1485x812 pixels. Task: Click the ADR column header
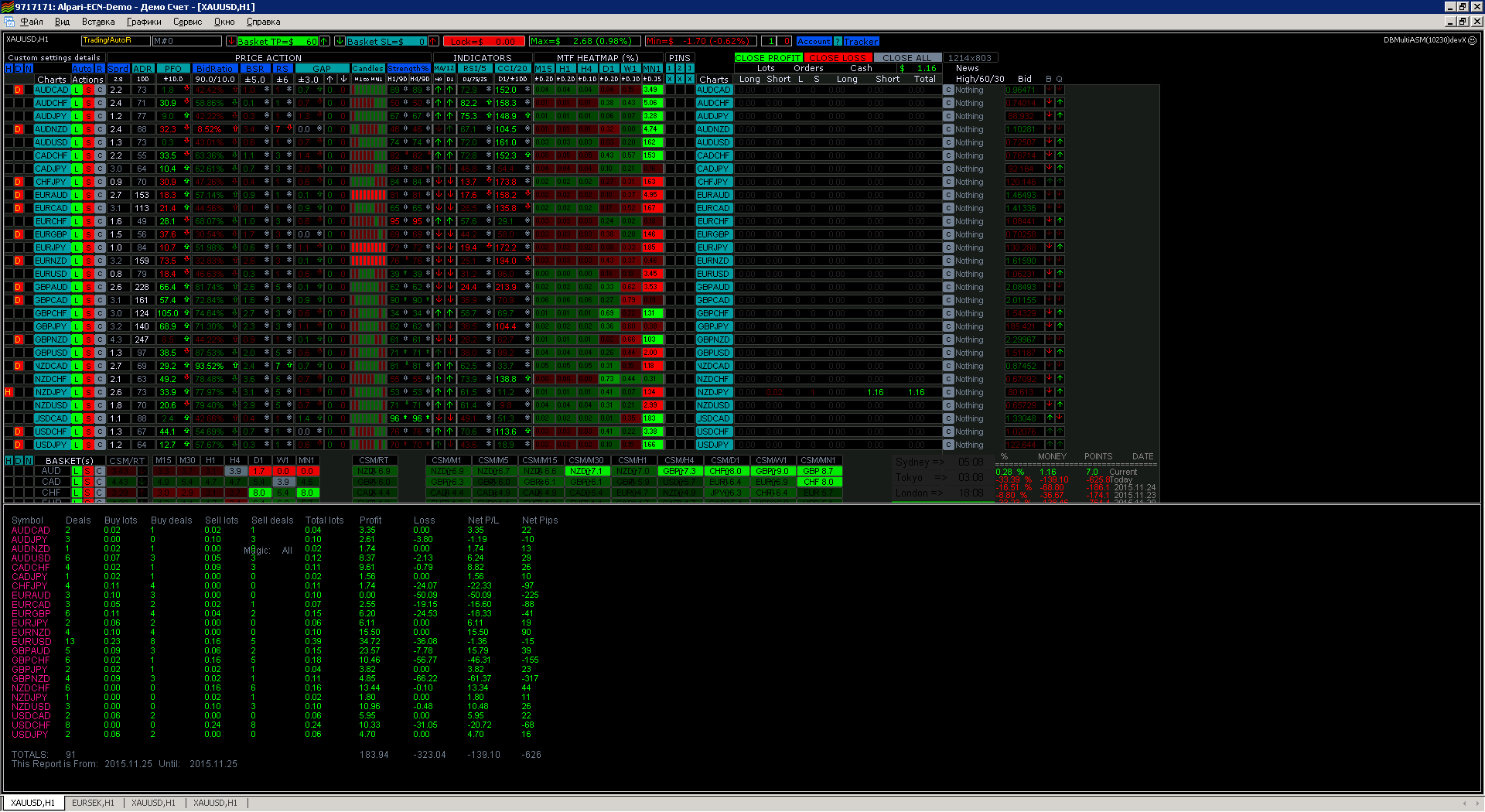tap(142, 69)
